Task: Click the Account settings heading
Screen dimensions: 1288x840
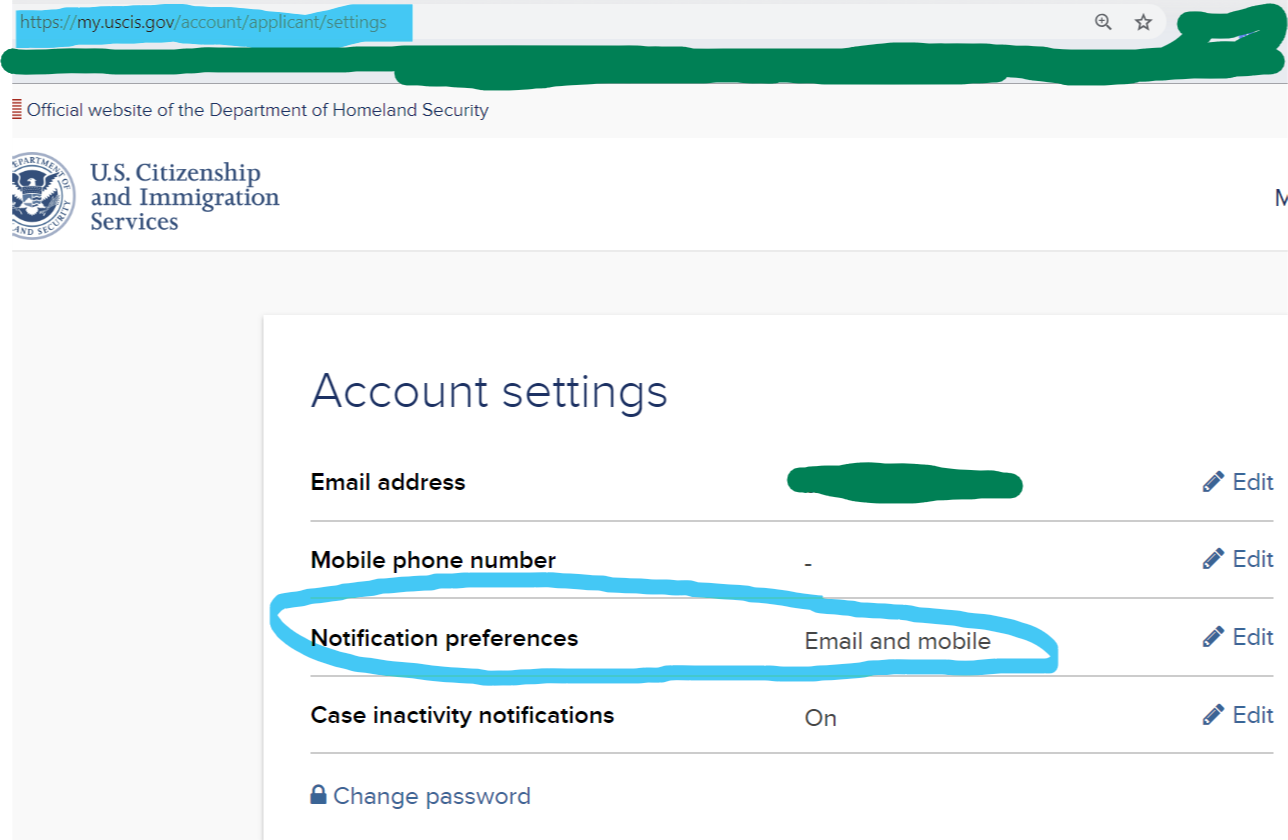Action: click(489, 391)
